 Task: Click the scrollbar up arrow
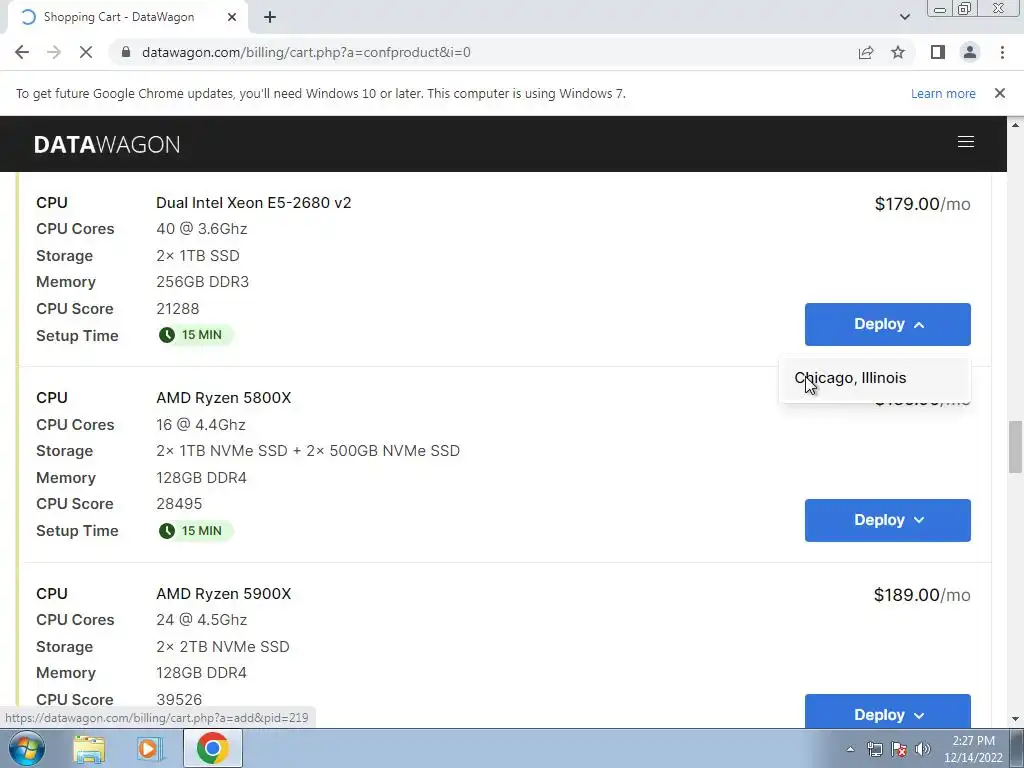[1015, 124]
